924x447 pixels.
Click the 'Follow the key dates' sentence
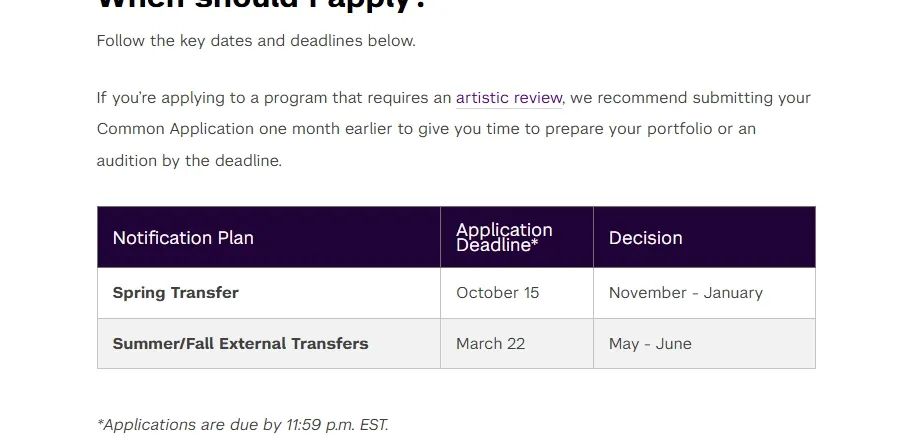coord(256,41)
